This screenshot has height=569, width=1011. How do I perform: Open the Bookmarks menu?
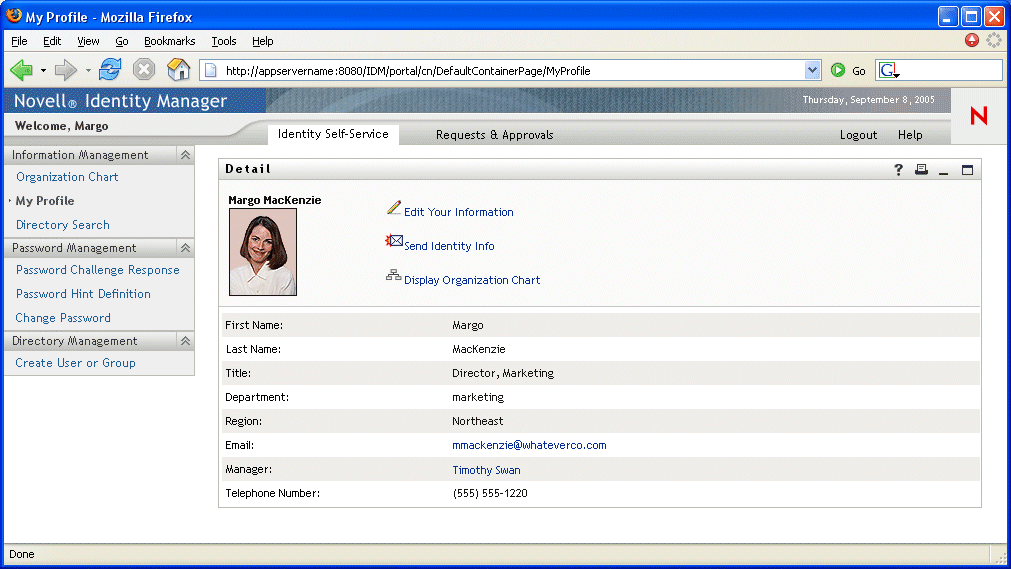[x=169, y=41]
